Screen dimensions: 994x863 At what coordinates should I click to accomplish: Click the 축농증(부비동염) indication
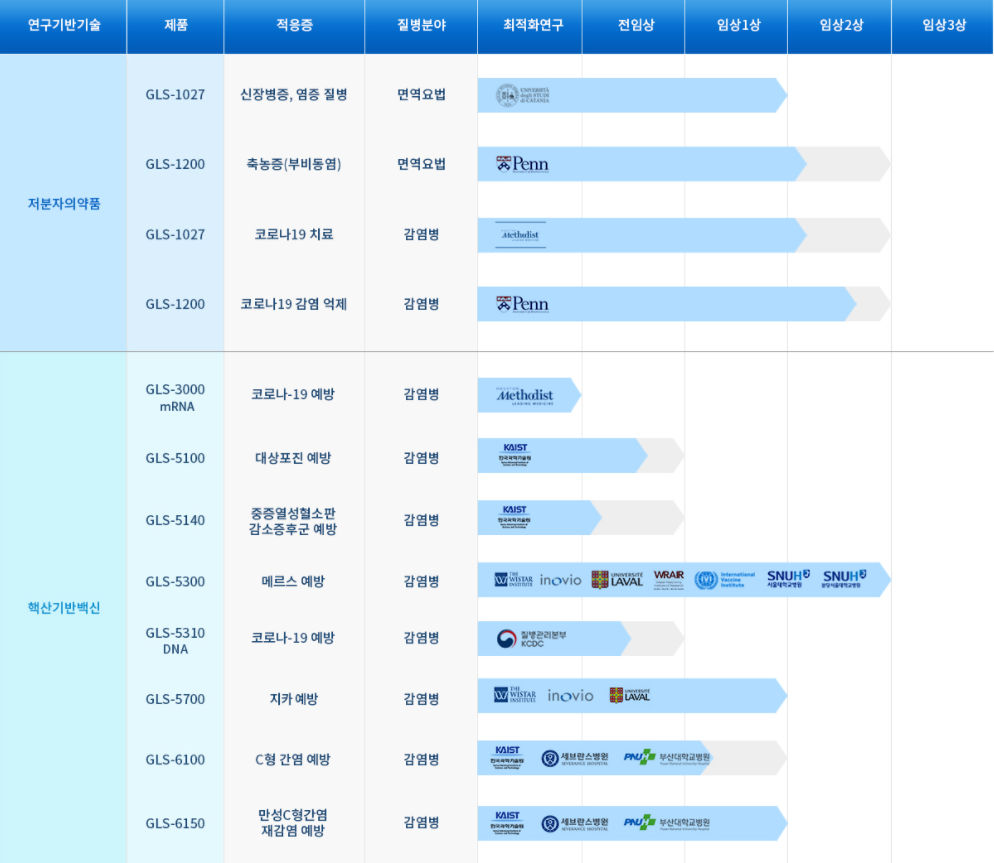[x=294, y=164]
